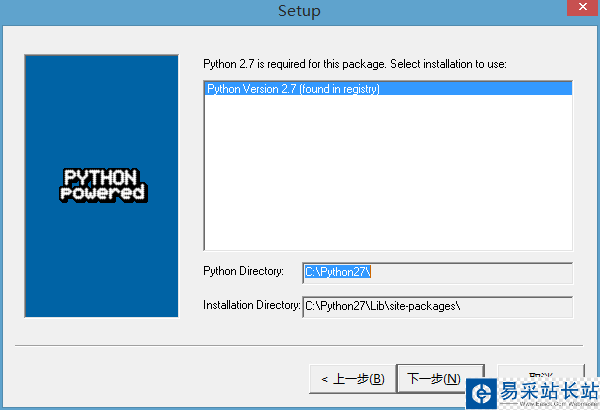Screen dimensions: 600x410
Task: Click the 'powered' word in banner logo
Action: (x=103, y=193)
